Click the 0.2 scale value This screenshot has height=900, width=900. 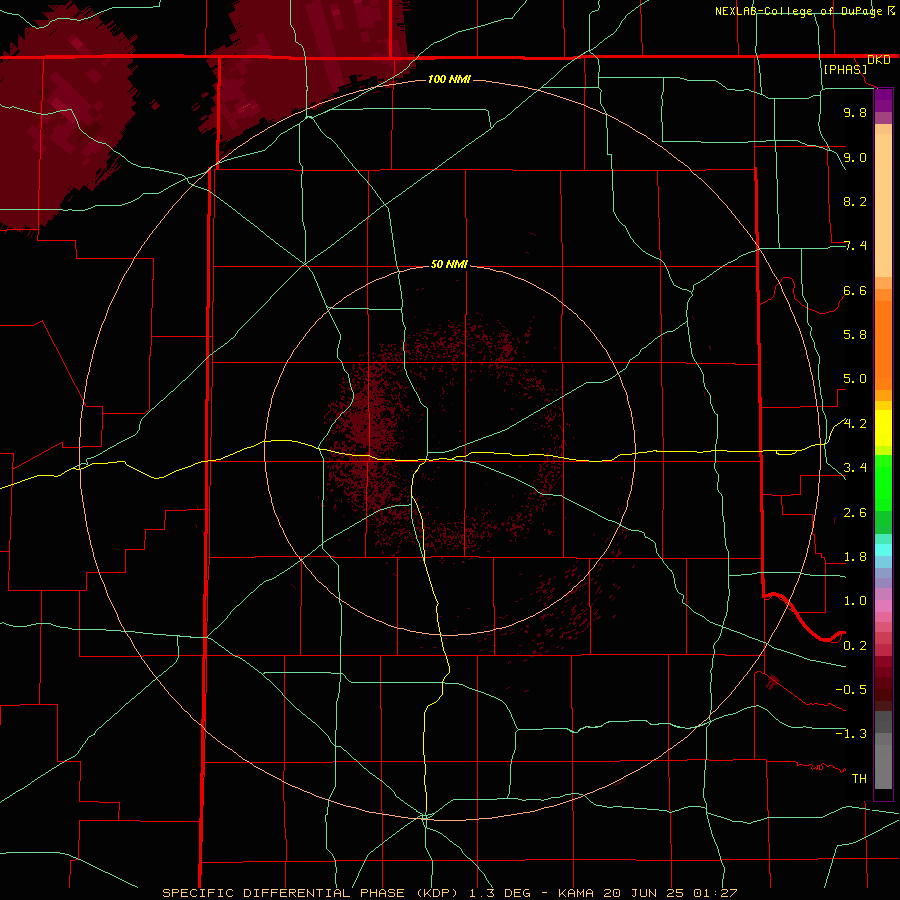(855, 646)
